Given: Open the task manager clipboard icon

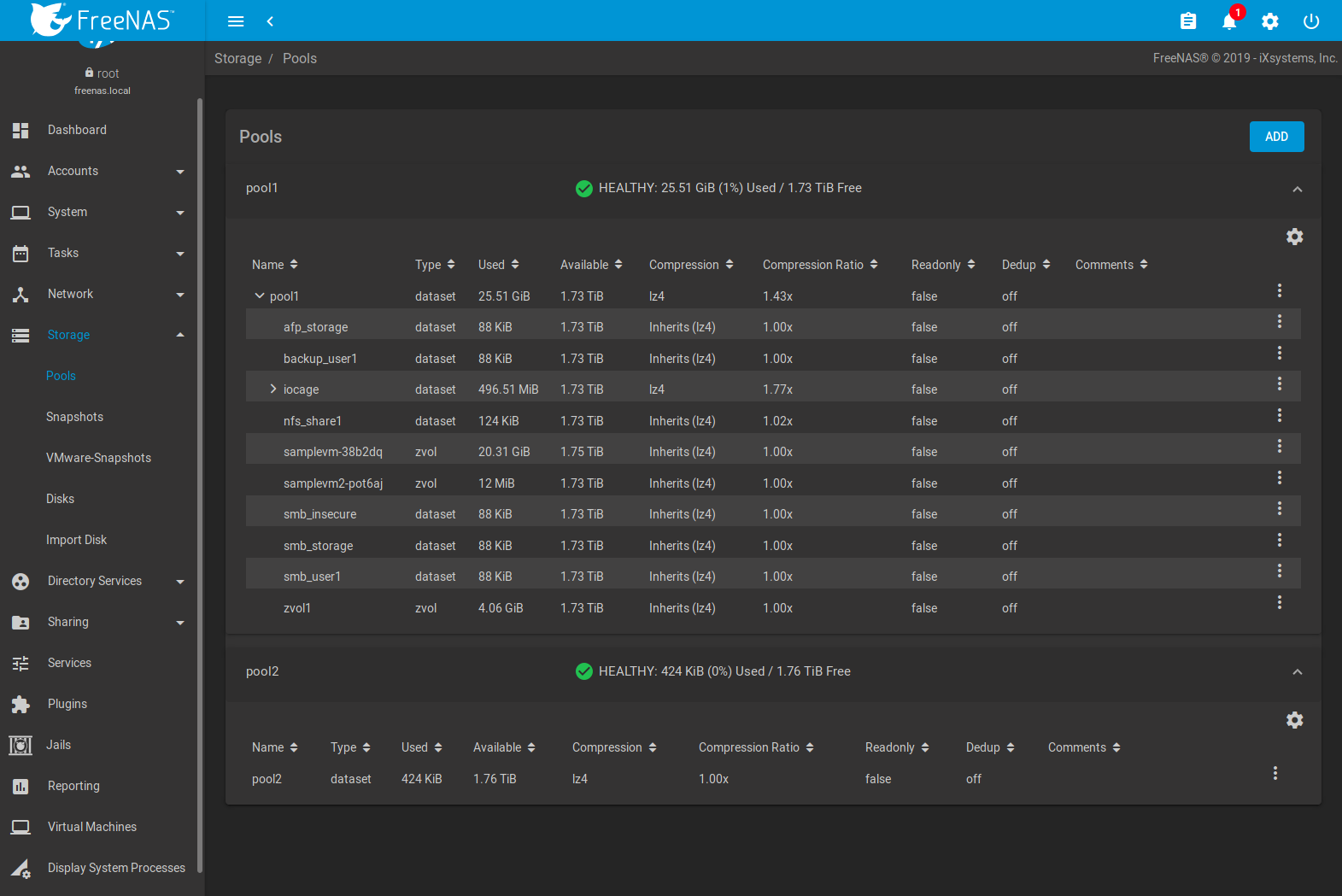Looking at the screenshot, I should coord(1188,21).
